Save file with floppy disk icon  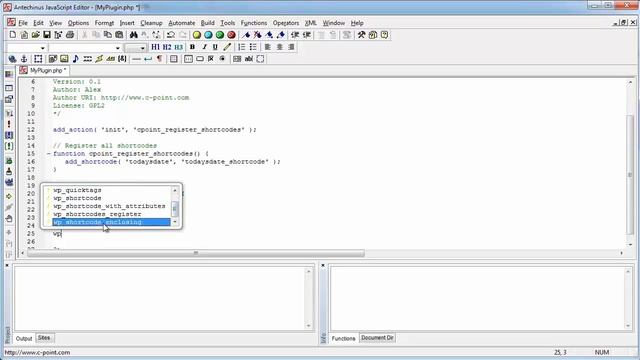(47, 35)
